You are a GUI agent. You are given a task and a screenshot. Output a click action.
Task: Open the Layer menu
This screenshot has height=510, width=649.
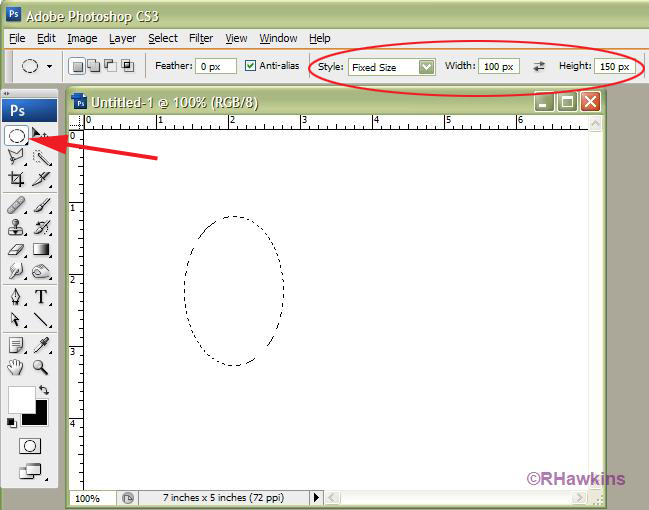point(122,38)
